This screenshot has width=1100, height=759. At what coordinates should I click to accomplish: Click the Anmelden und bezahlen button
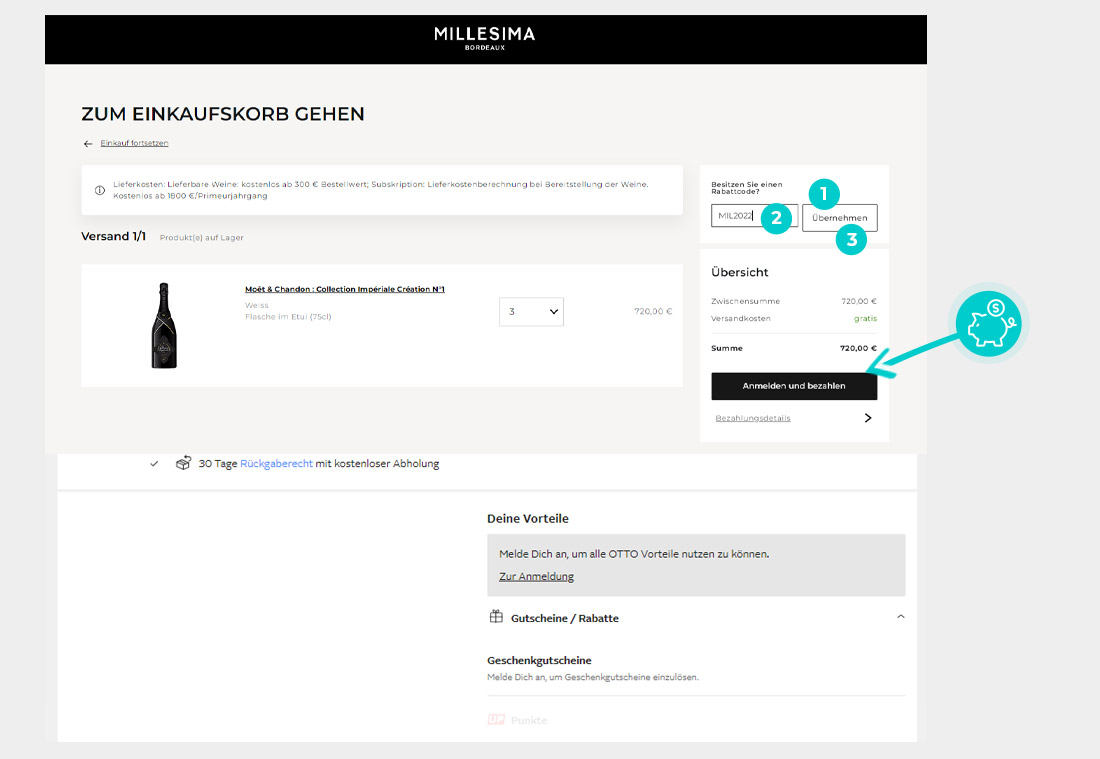click(x=794, y=386)
